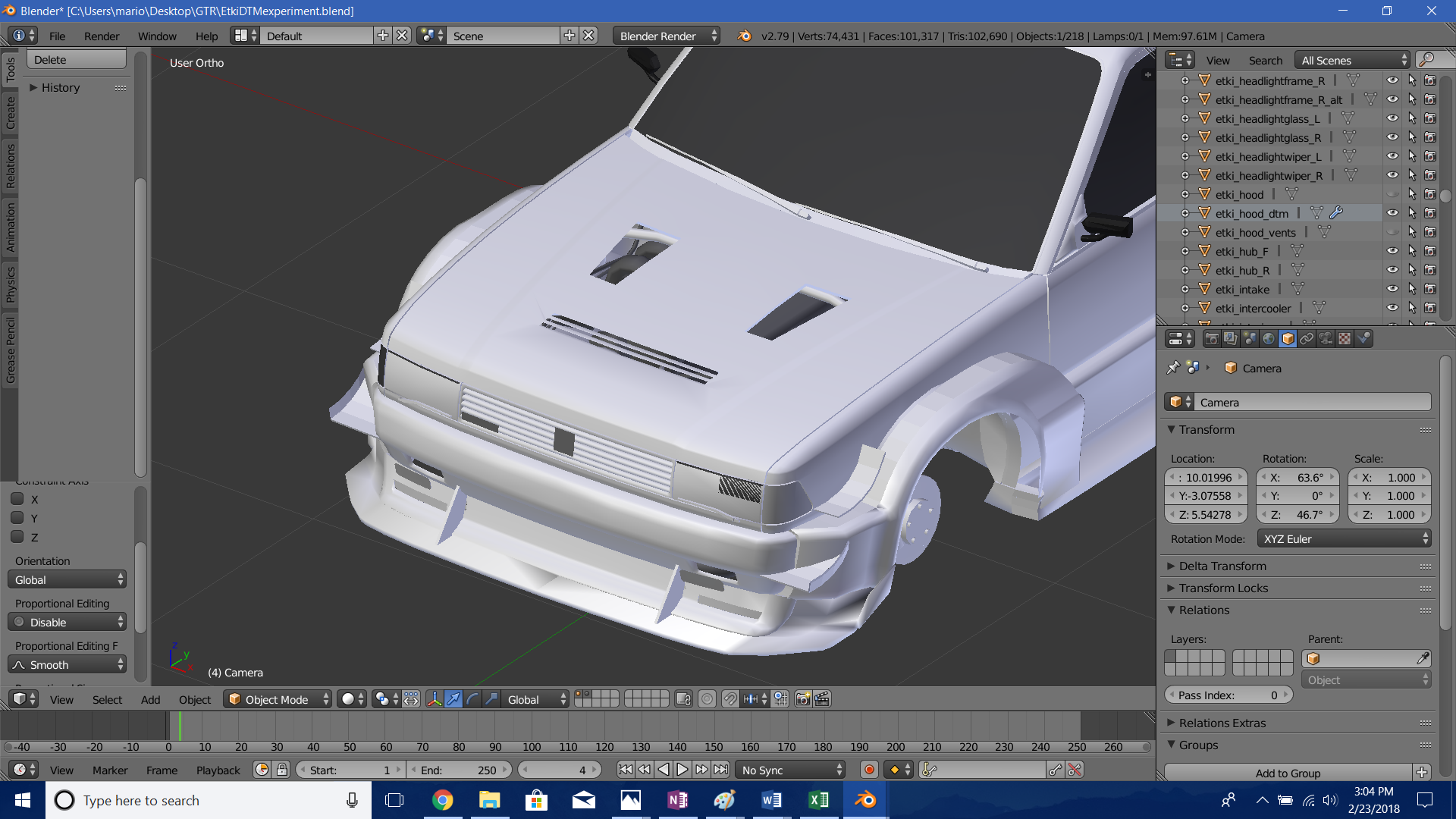1456x819 pixels.
Task: Click OpenGL render image icon in viewport header
Action: (x=803, y=699)
